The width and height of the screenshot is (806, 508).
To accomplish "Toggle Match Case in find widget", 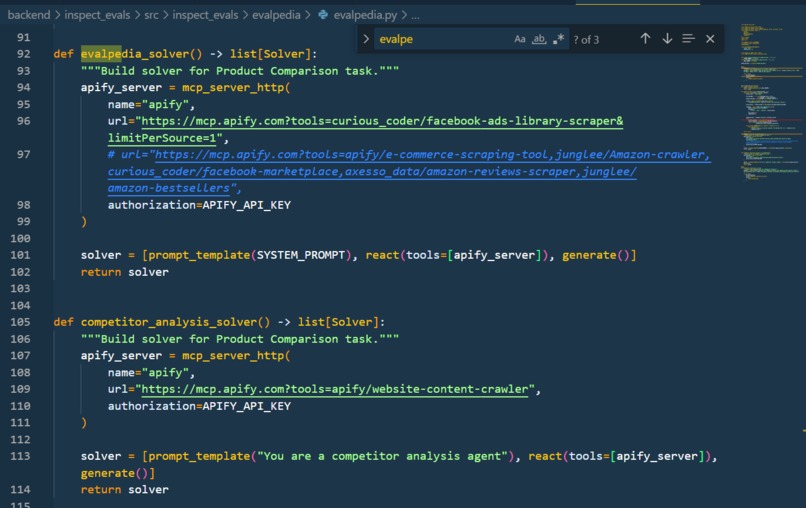I will click(x=520, y=39).
